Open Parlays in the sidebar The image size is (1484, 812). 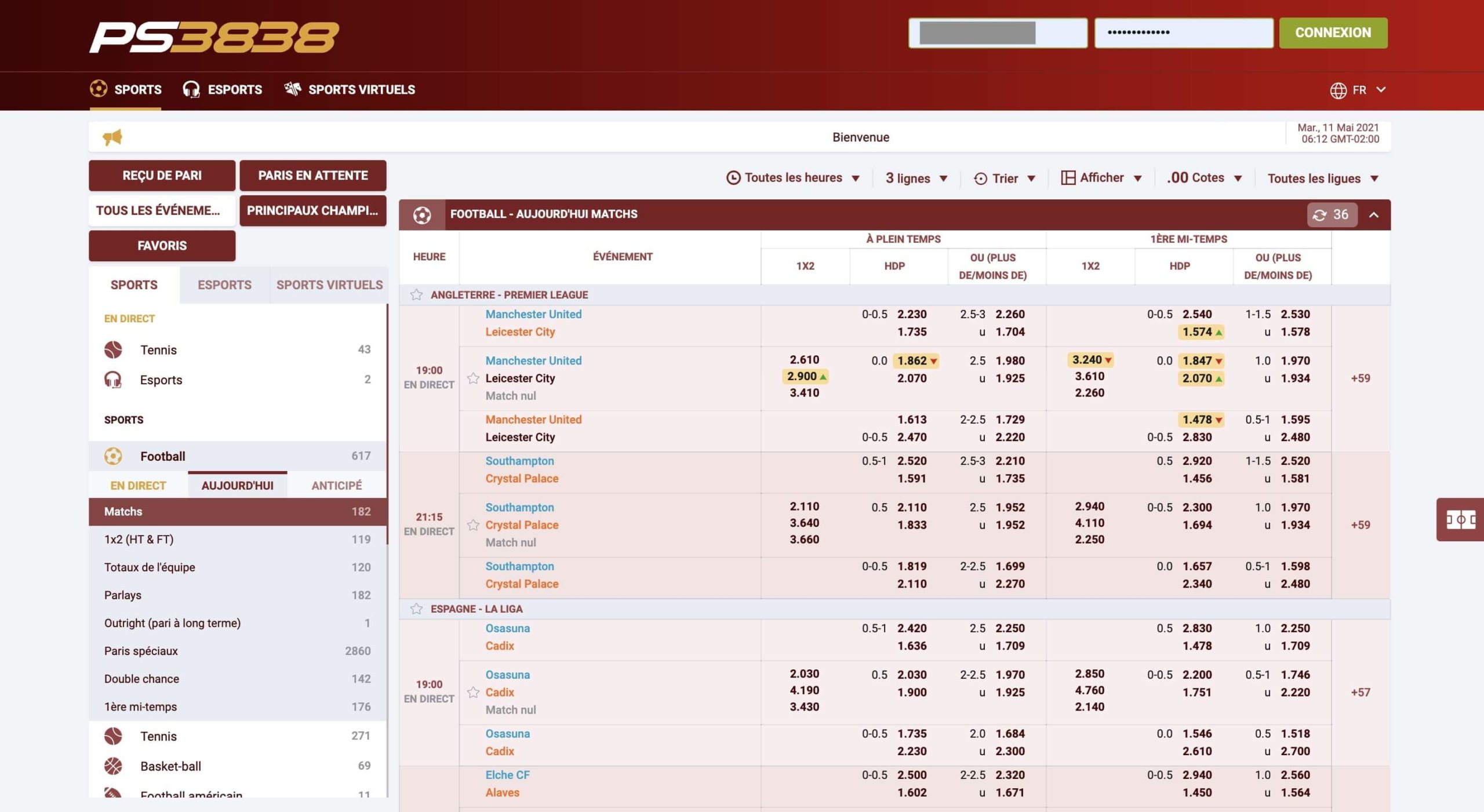pos(238,595)
